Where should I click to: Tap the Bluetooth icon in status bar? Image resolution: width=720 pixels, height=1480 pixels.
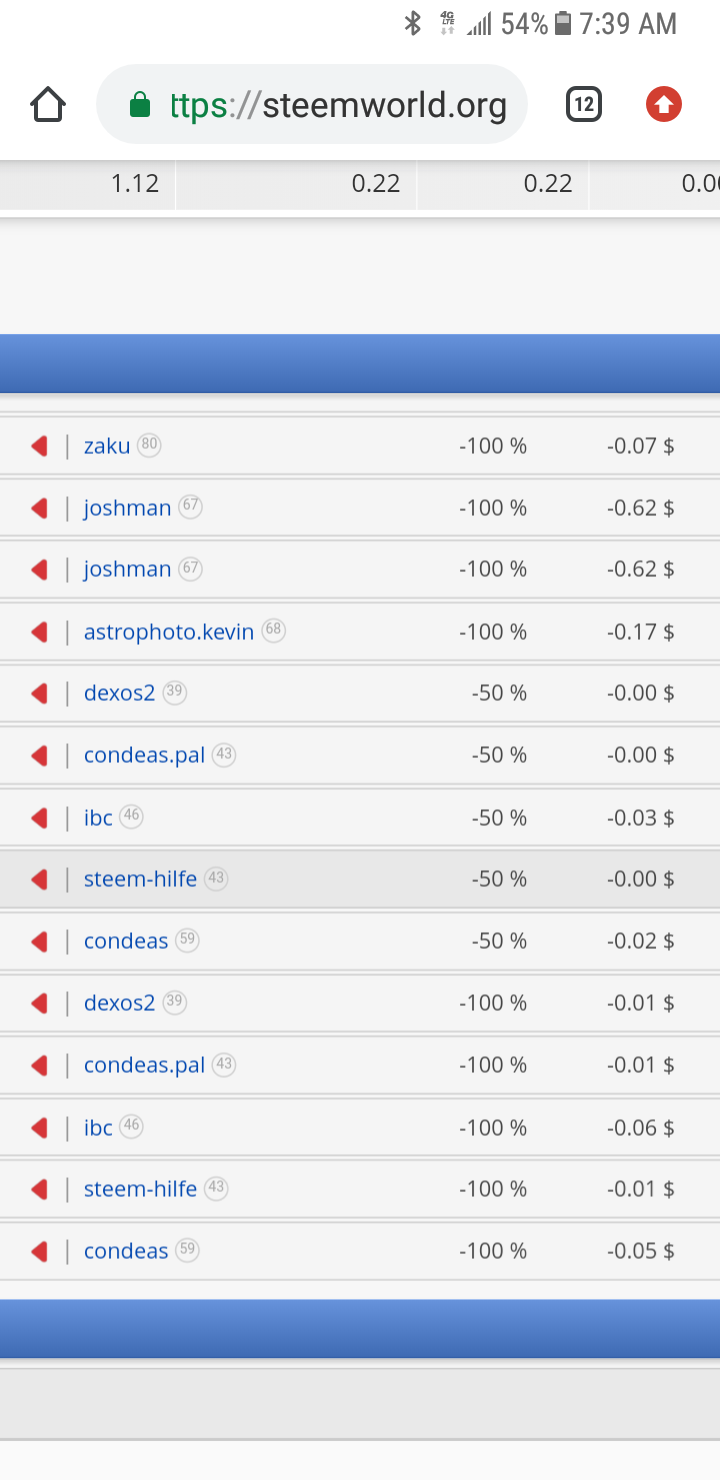tap(412, 24)
